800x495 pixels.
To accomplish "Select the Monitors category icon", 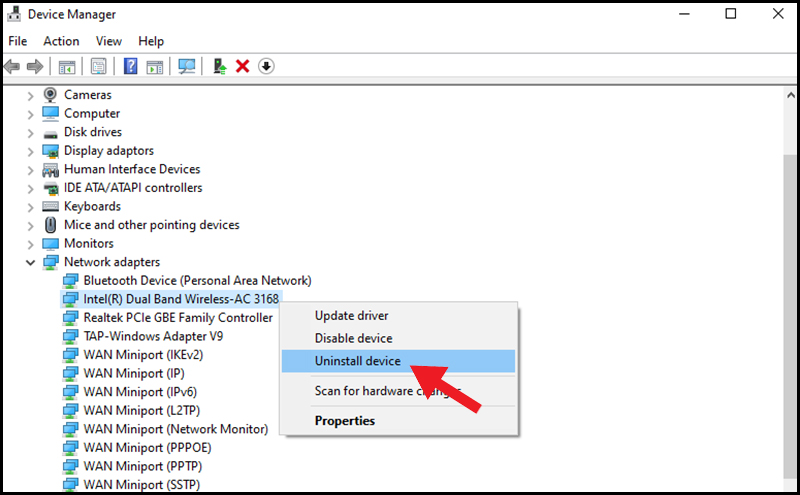I will tap(50, 244).
